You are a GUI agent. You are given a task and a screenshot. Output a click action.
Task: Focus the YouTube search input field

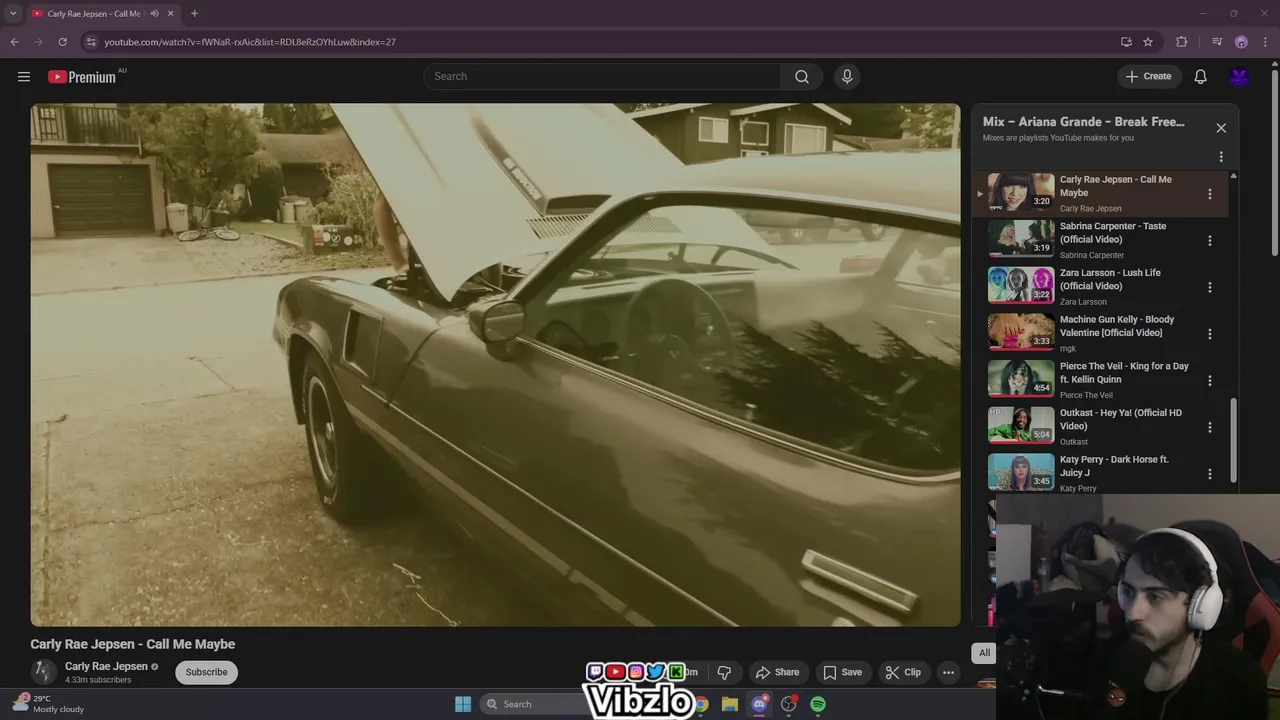(x=602, y=76)
